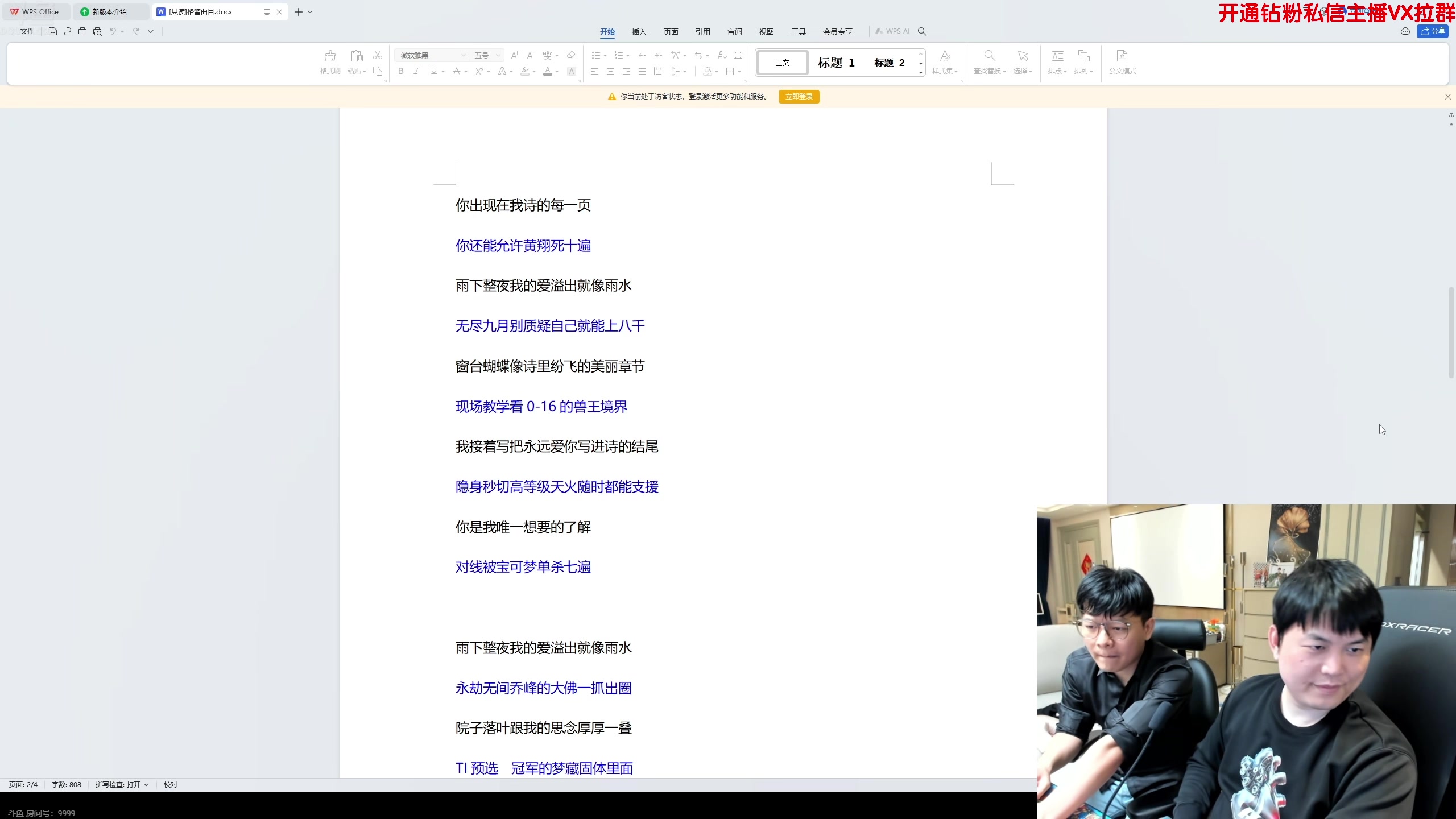Click the 立即登录 login button
Image resolution: width=1456 pixels, height=819 pixels.
[x=798, y=96]
